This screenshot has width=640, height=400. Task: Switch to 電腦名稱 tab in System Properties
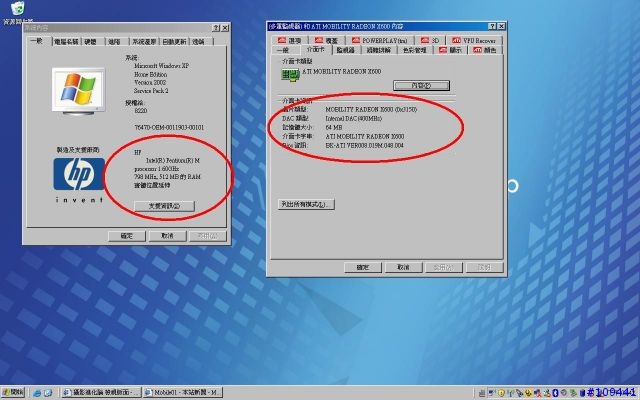point(67,42)
